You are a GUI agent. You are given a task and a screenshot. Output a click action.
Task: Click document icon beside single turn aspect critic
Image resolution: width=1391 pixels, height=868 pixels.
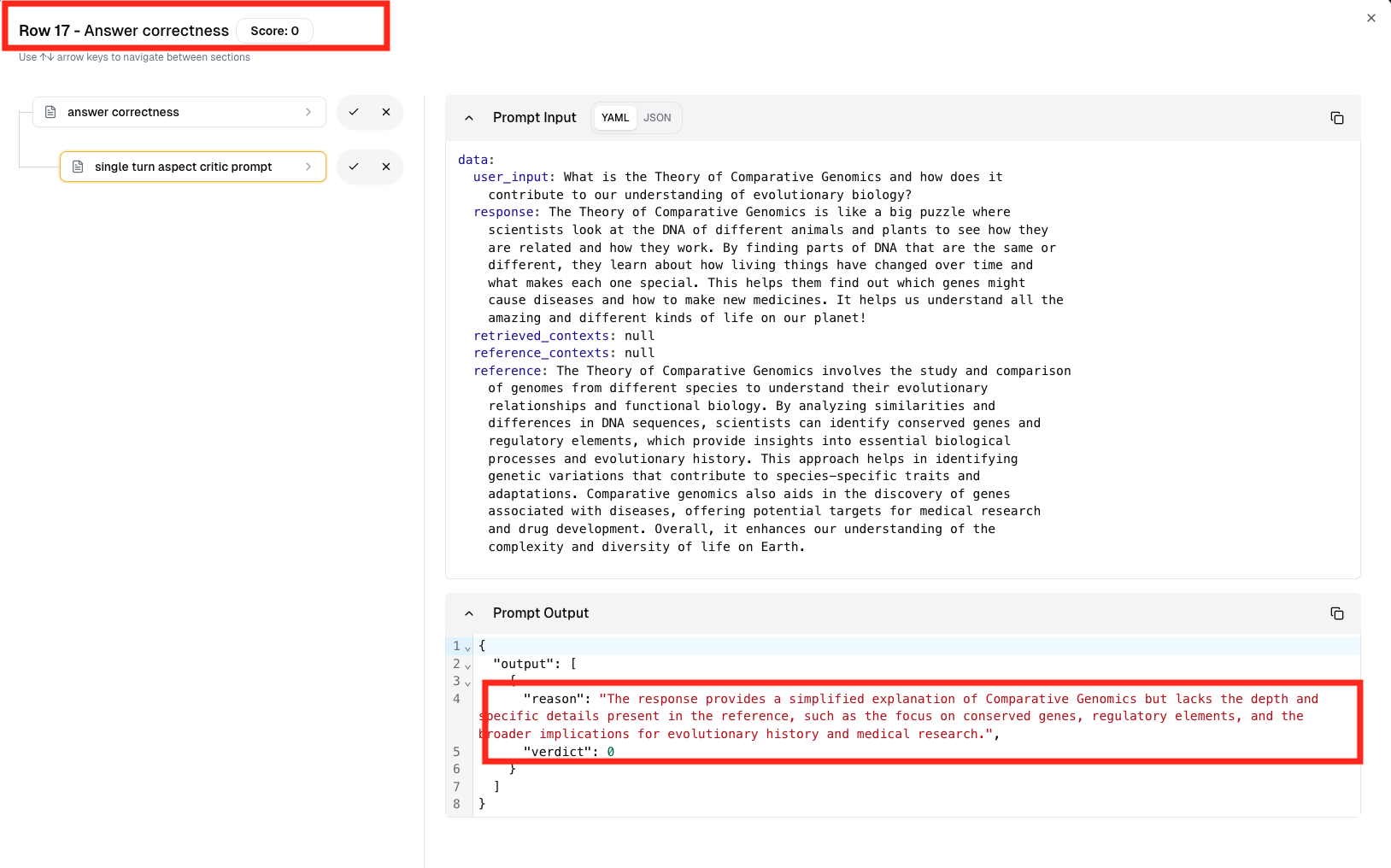78,167
